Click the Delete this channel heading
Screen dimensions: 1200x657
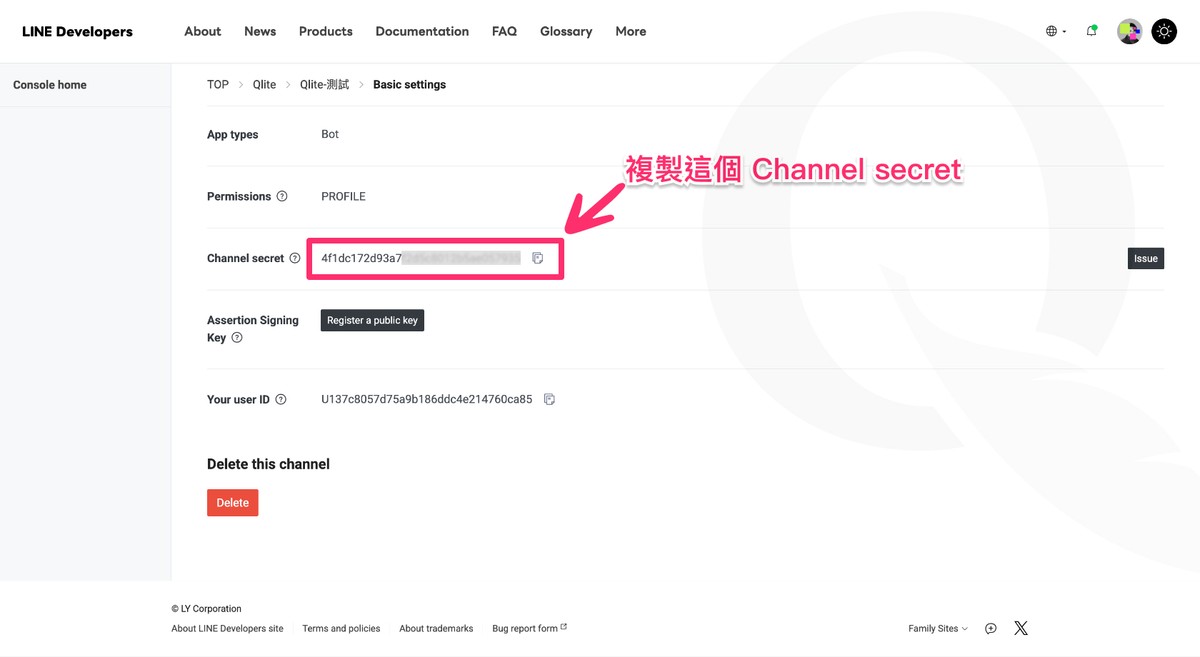pos(268,464)
